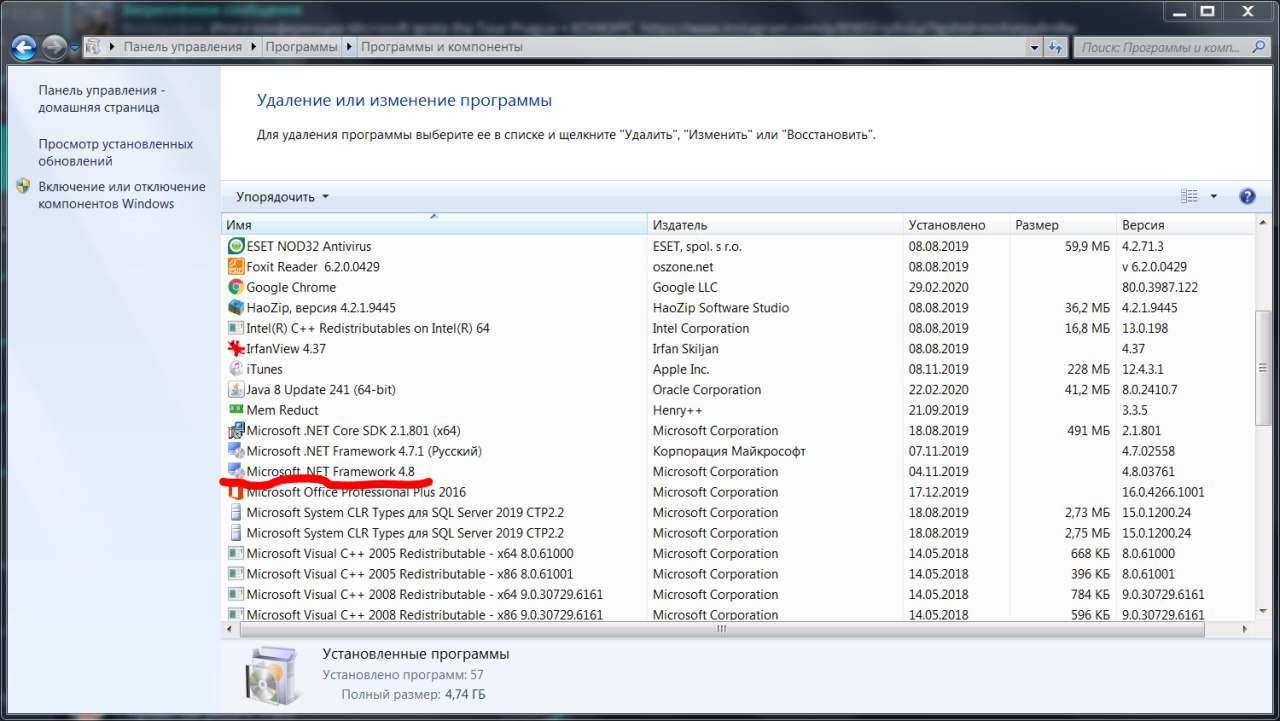This screenshot has height=721, width=1280.
Task: Click the Foxit Reader program icon
Action: coord(236,267)
